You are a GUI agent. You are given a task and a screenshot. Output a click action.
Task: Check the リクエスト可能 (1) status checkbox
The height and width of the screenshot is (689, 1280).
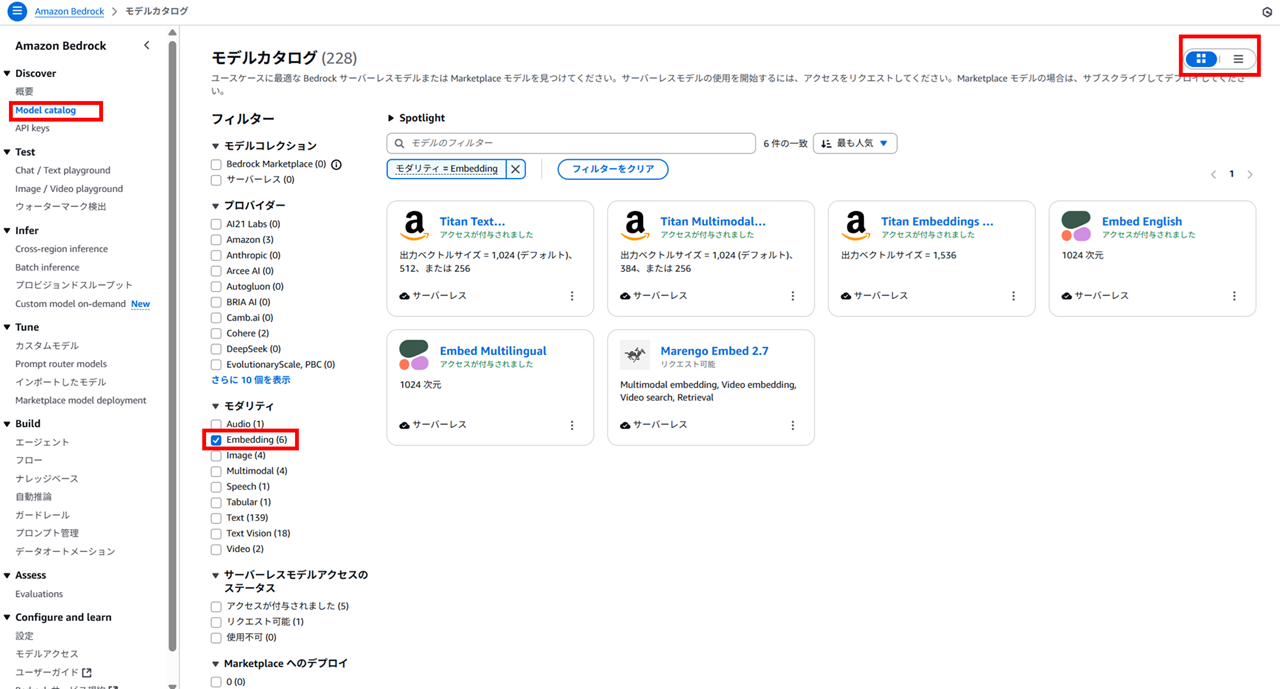coord(216,622)
